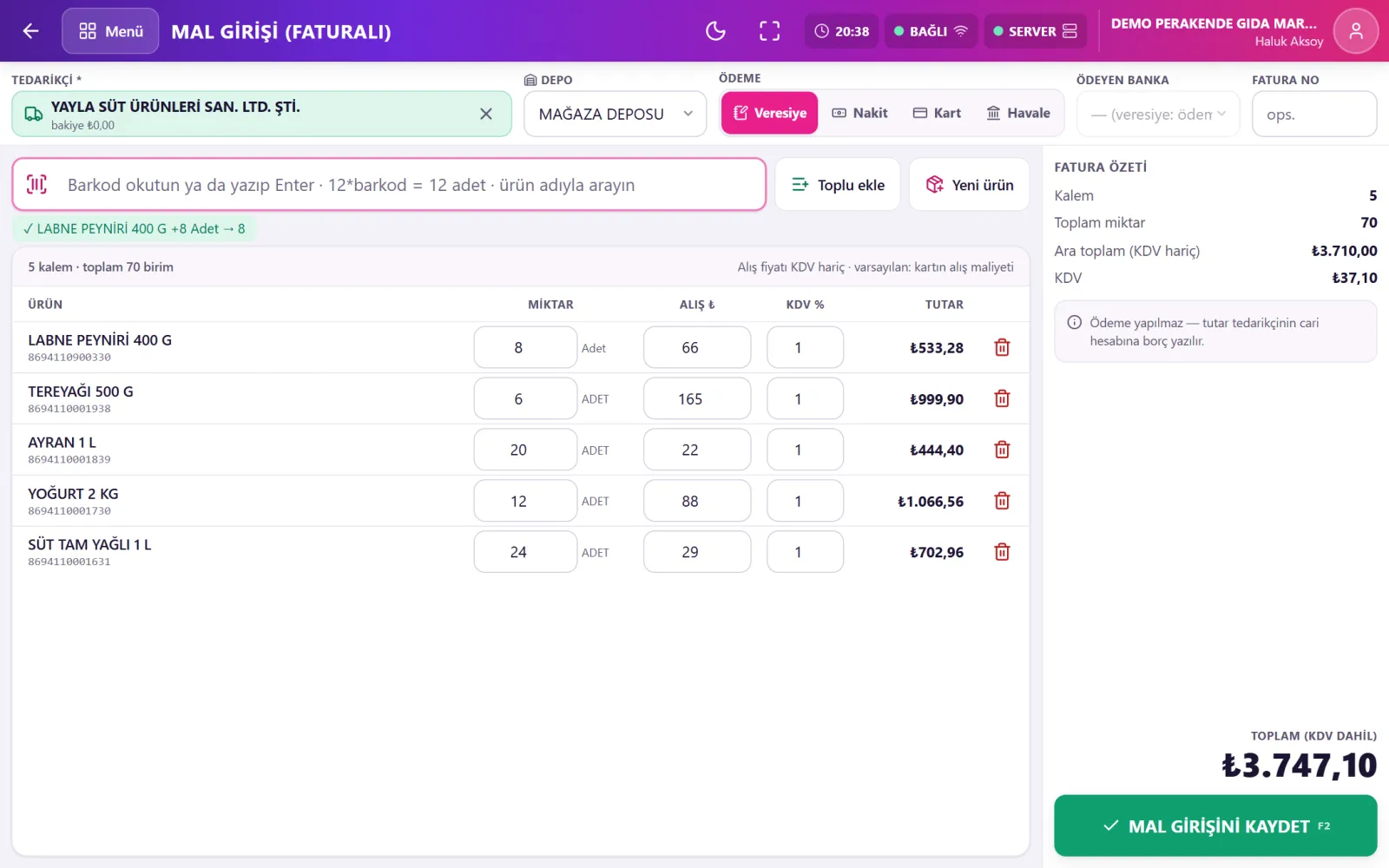Toggle dark mode moon icon
This screenshot has width=1389, height=868.
tap(715, 31)
